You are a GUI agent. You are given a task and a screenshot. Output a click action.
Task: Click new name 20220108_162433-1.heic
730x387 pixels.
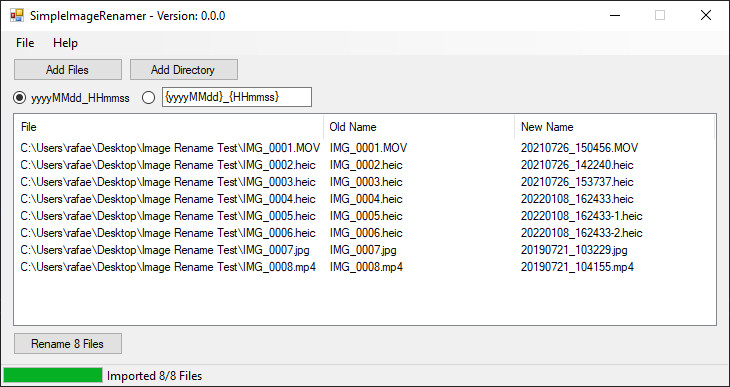[582, 216]
